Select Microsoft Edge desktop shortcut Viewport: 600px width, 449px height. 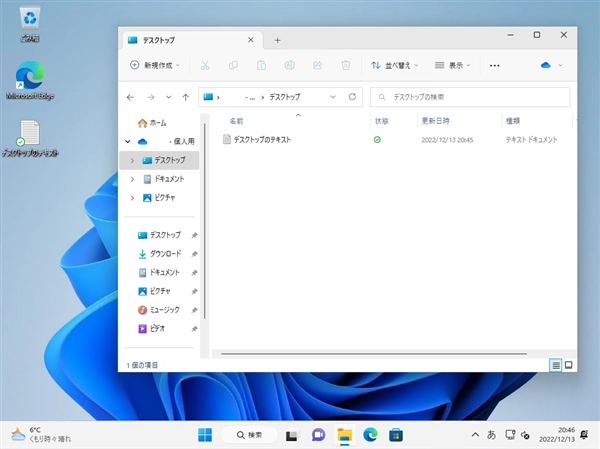pos(30,80)
